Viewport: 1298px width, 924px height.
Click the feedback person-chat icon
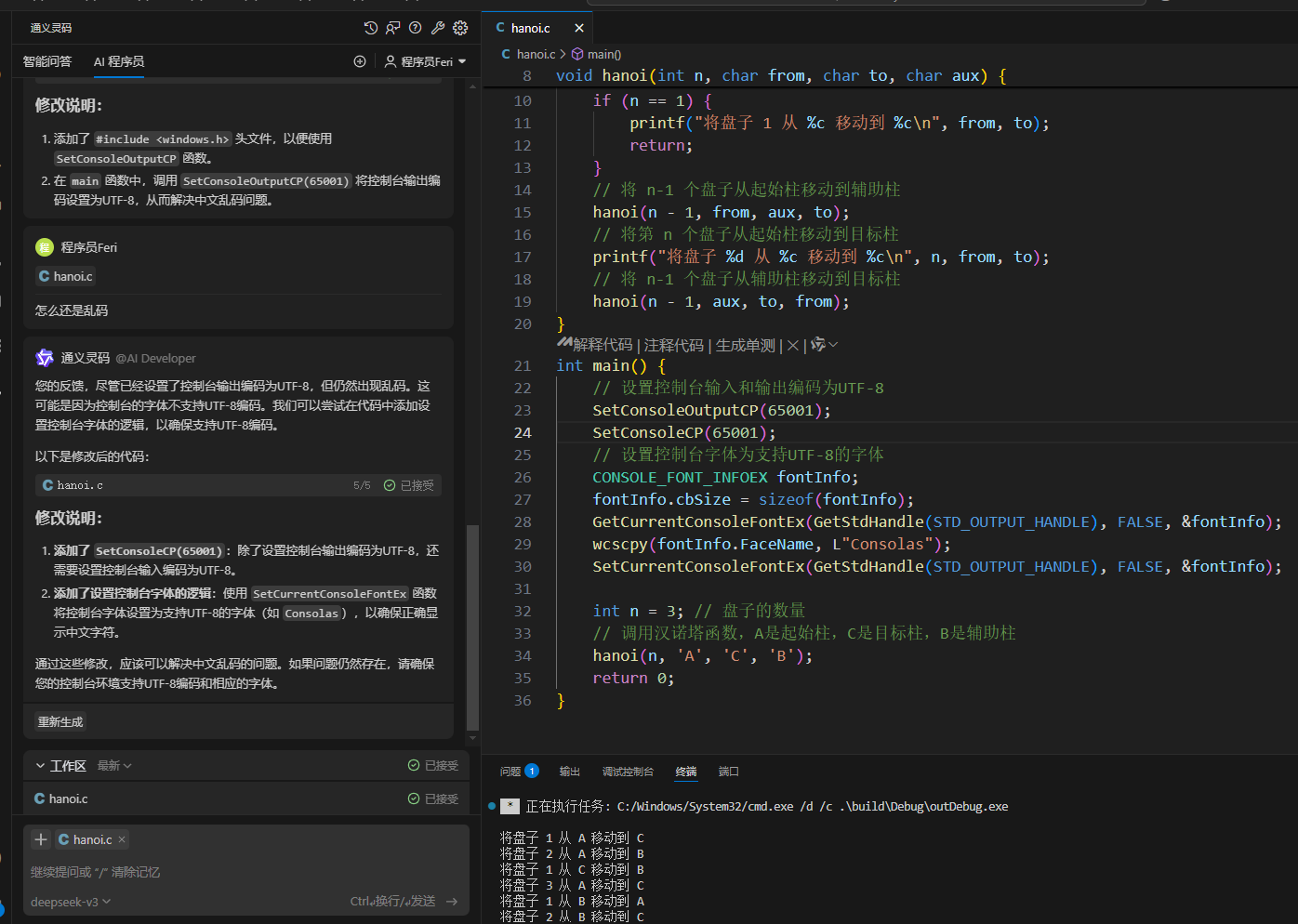coord(393,28)
